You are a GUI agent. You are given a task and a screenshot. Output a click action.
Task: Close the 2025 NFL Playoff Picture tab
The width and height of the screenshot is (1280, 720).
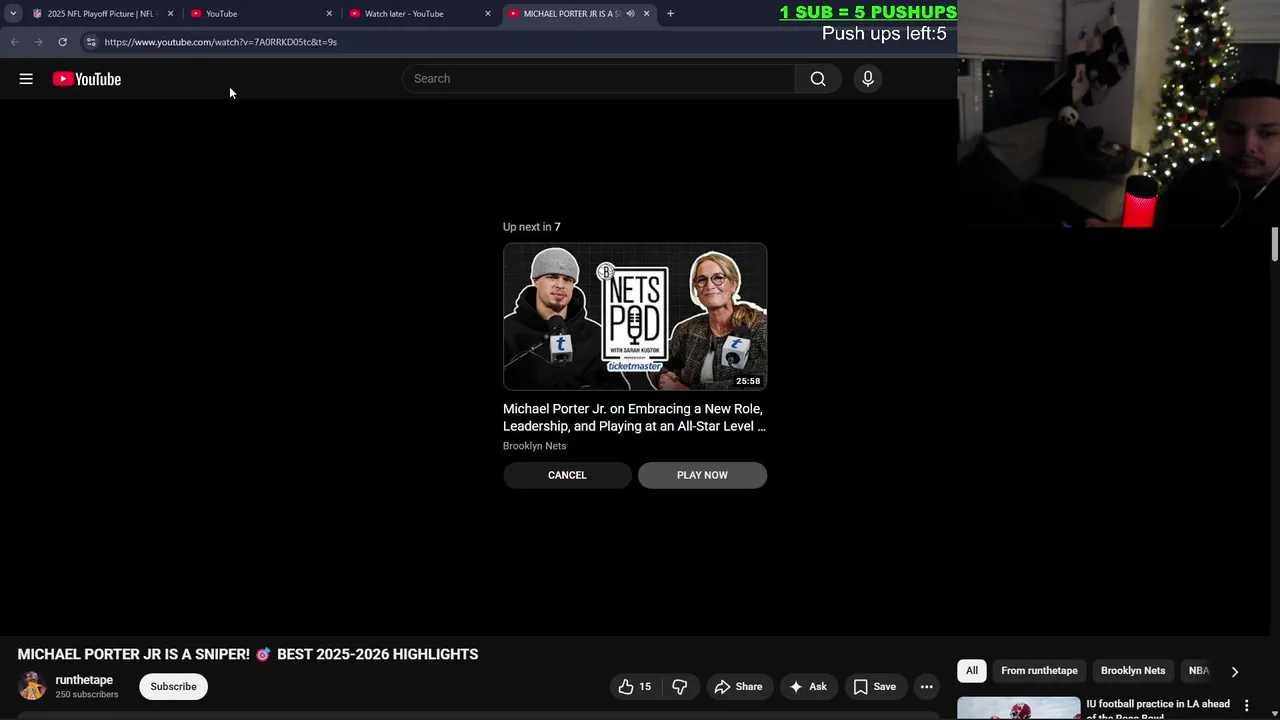(x=170, y=14)
